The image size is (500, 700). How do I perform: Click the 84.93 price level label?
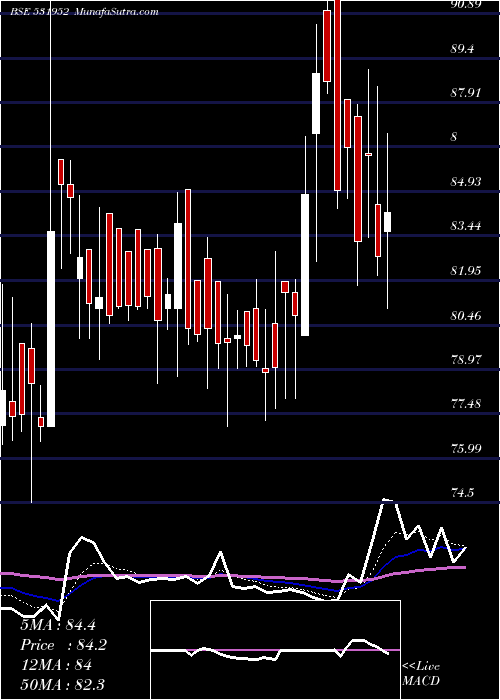[466, 182]
